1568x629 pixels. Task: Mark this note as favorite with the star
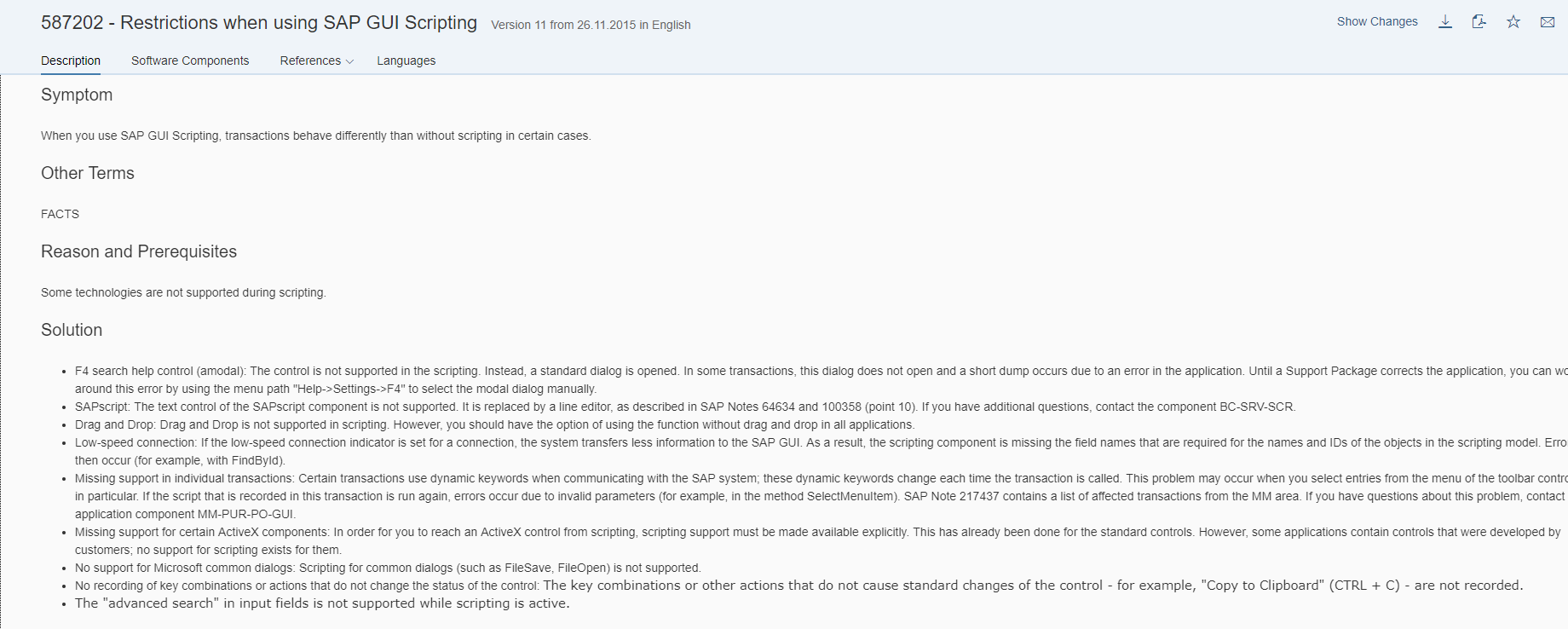point(1513,22)
